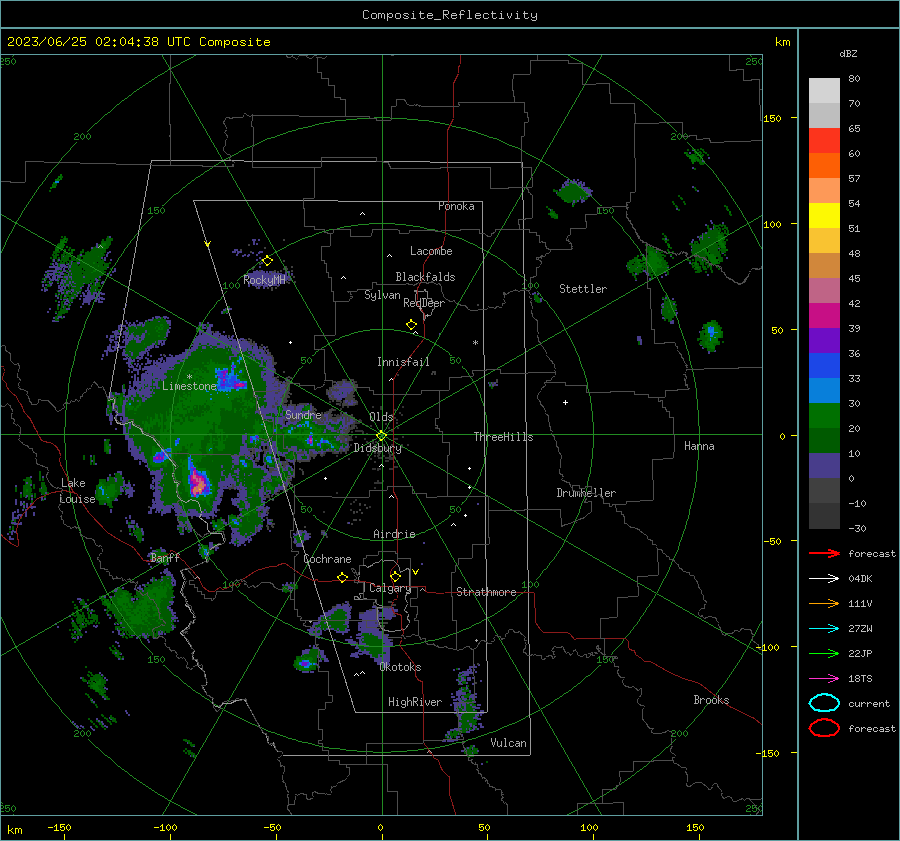Click the cyan current ellipse legend icon
Viewport: 900px width, 841px height.
pos(824,703)
